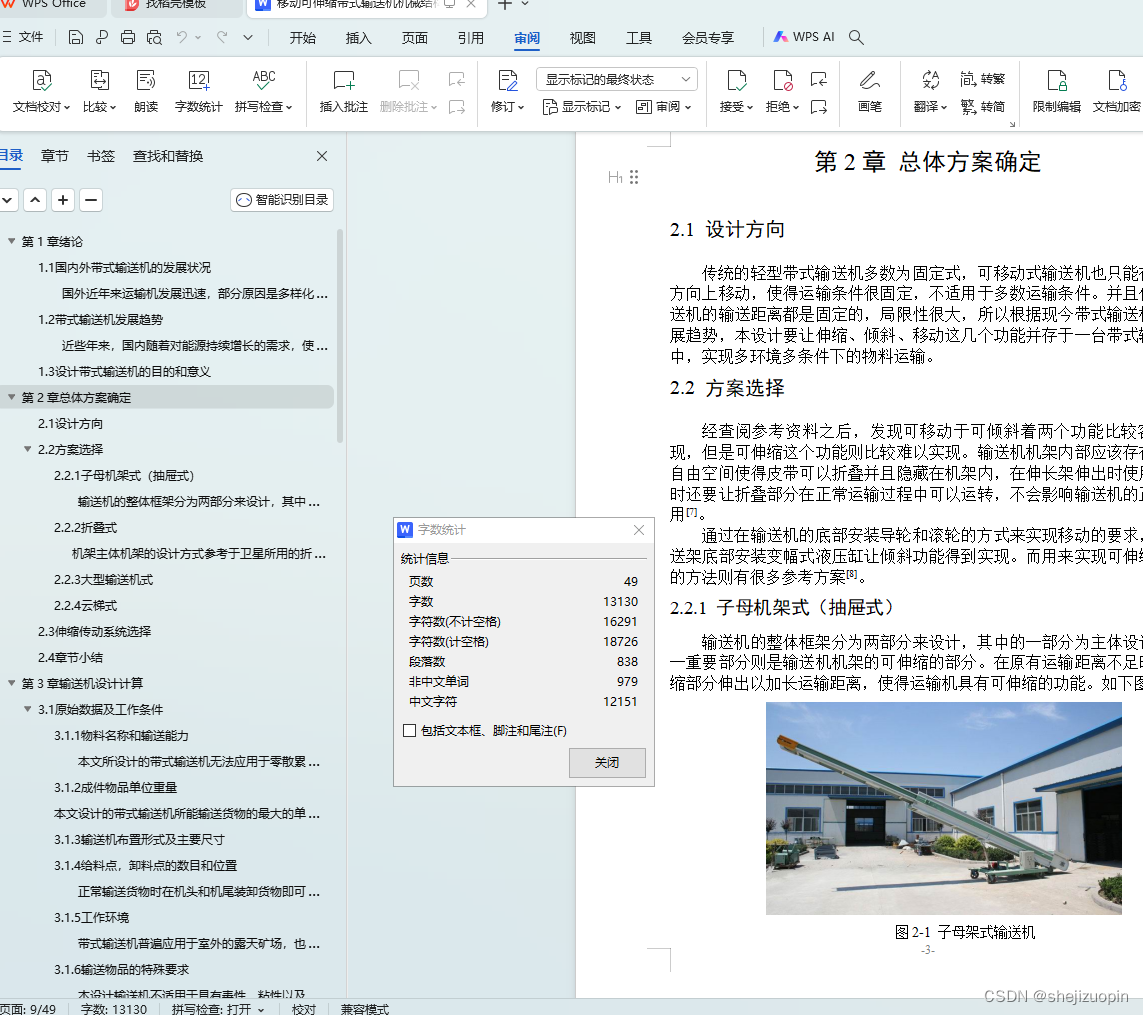
Task: Open quick access toolbar customize chevron
Action: (x=248, y=37)
